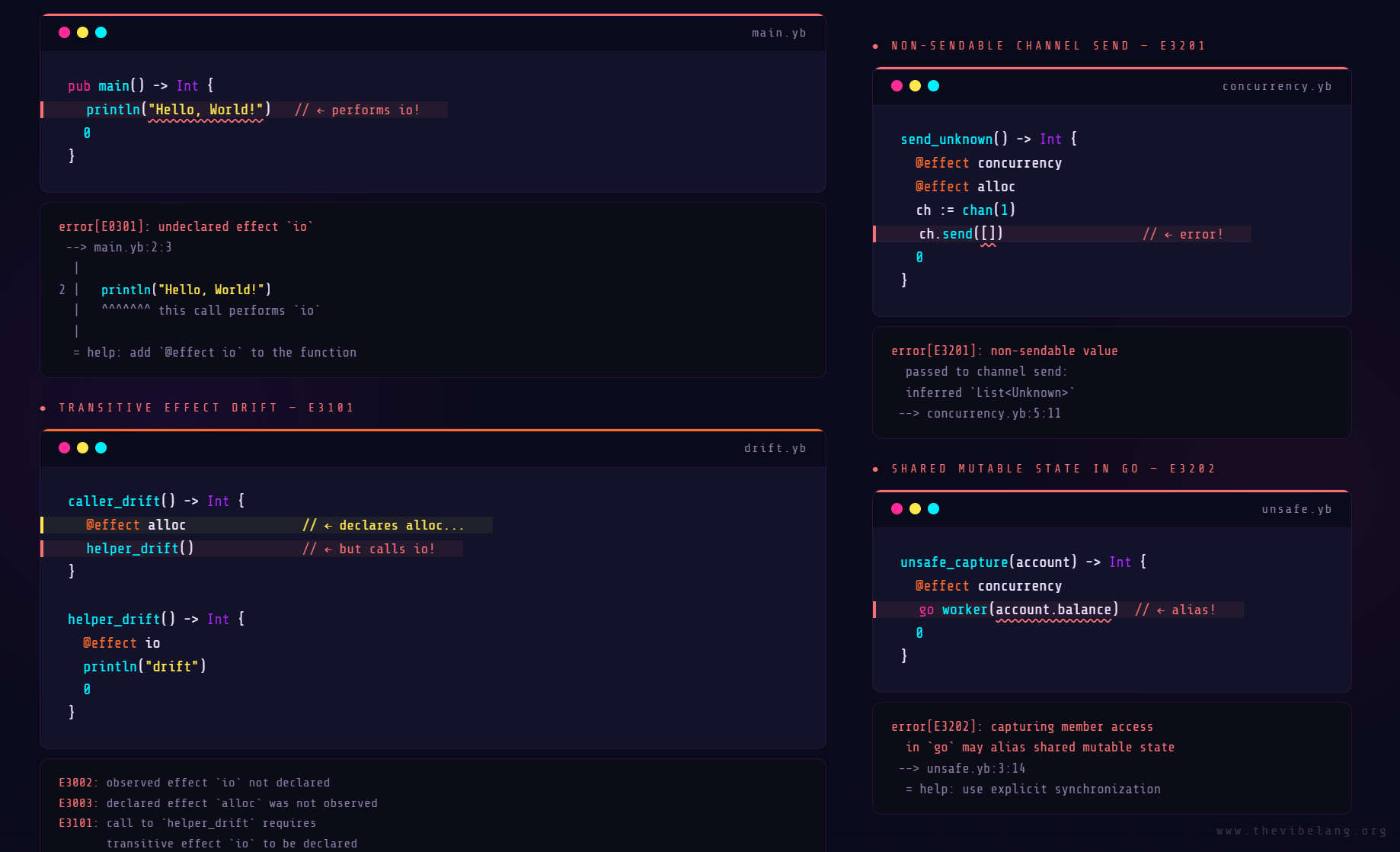Click '--> unsafe.yb:3:14' location line
1400x852 pixels.
(962, 768)
